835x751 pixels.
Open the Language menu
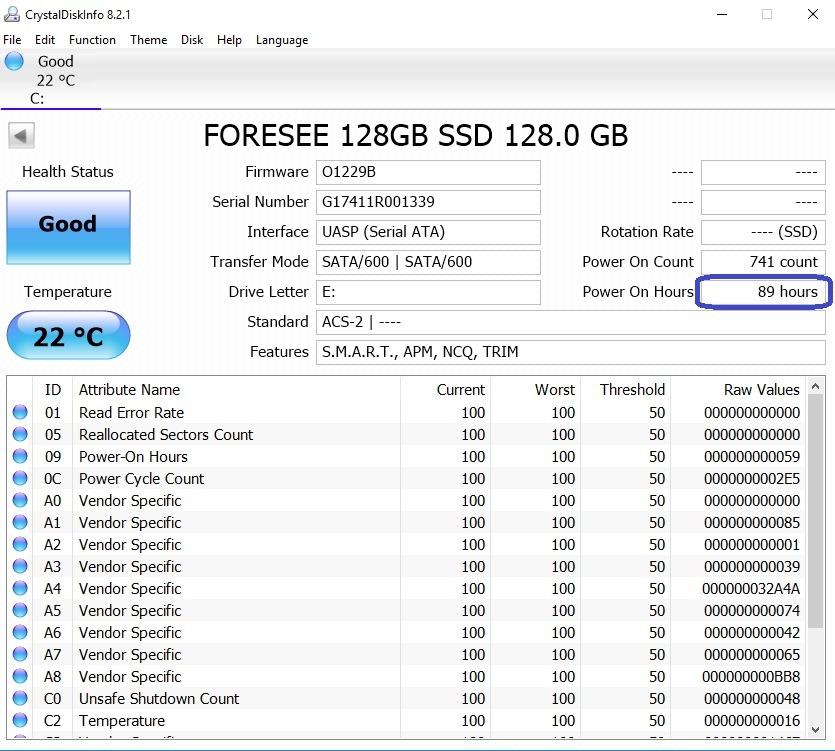[282, 40]
